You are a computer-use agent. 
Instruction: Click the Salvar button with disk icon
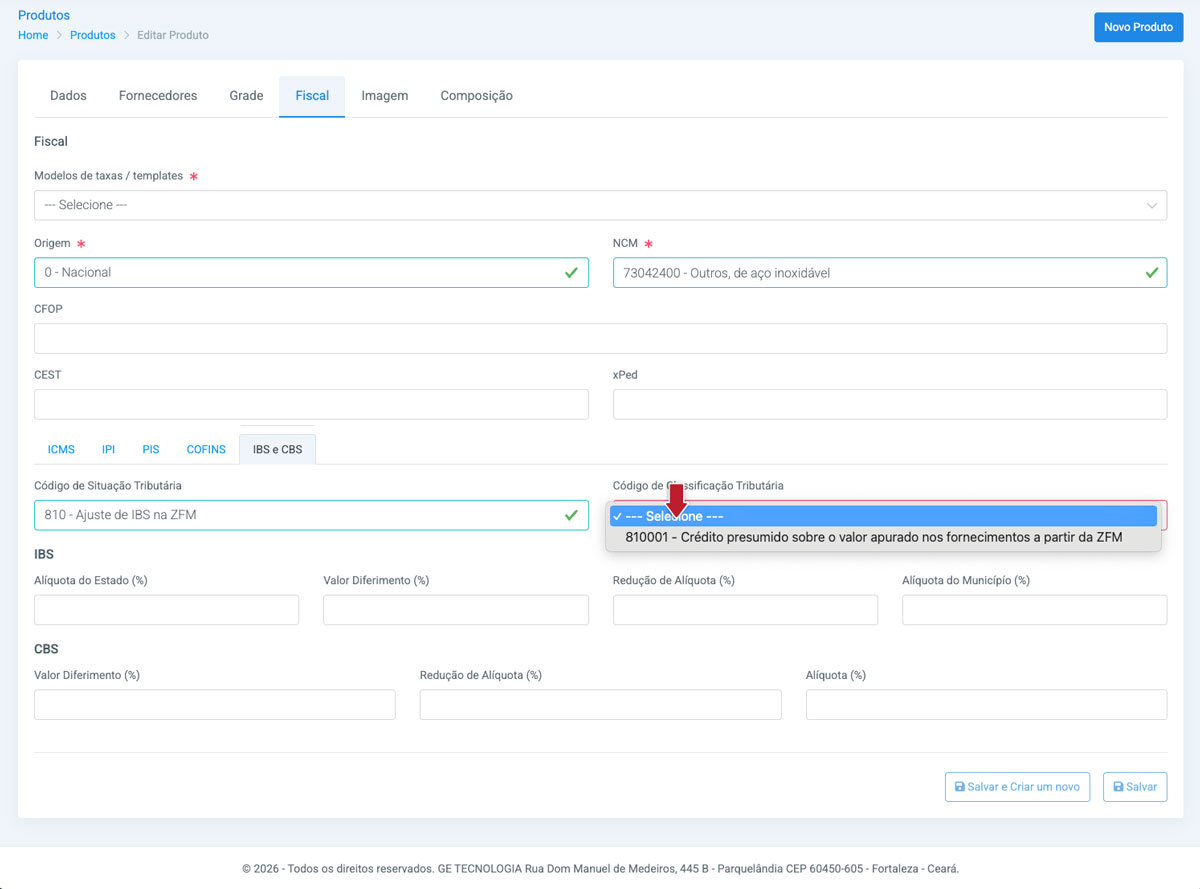point(1134,787)
